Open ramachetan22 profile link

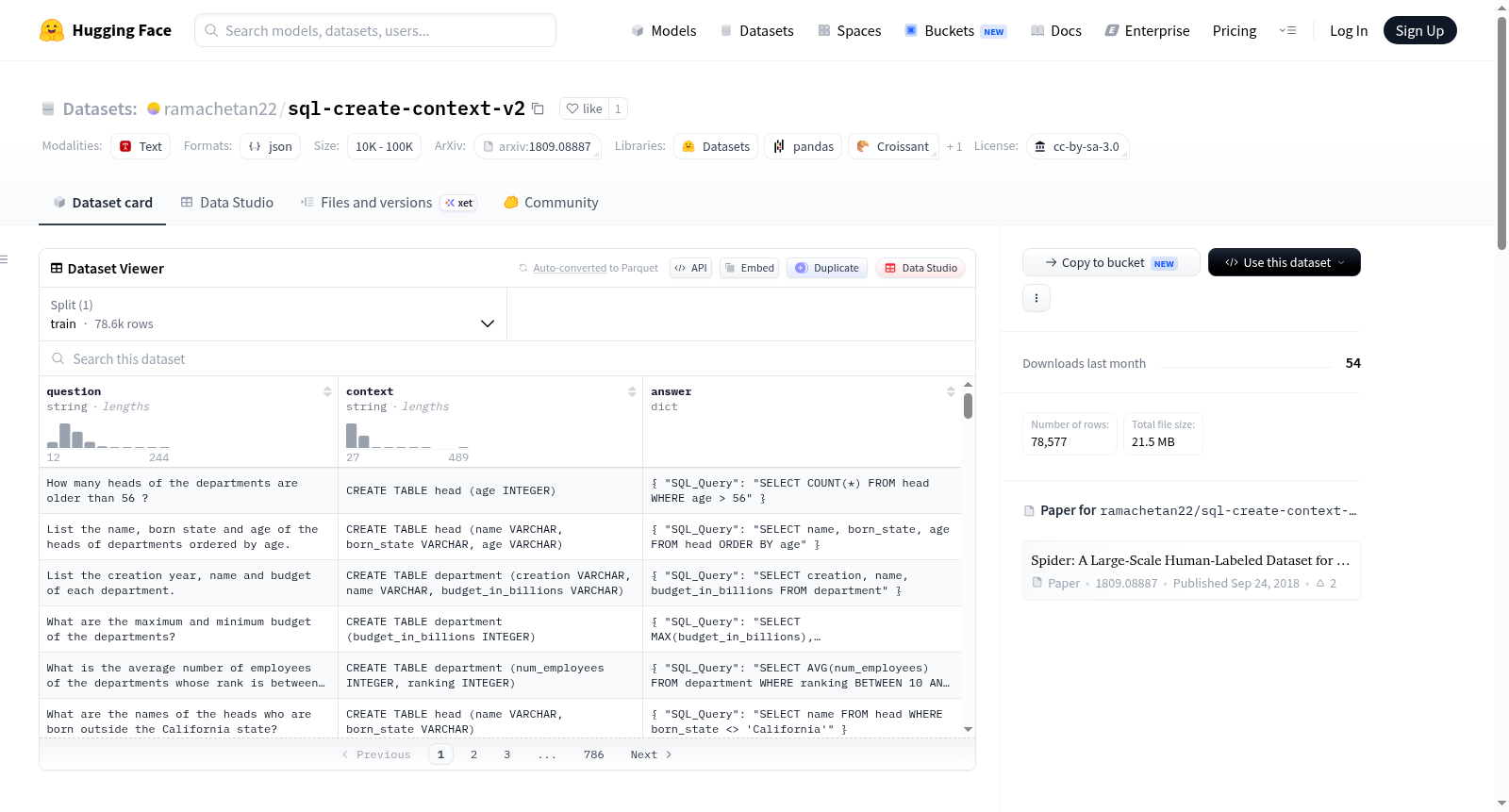coord(221,108)
